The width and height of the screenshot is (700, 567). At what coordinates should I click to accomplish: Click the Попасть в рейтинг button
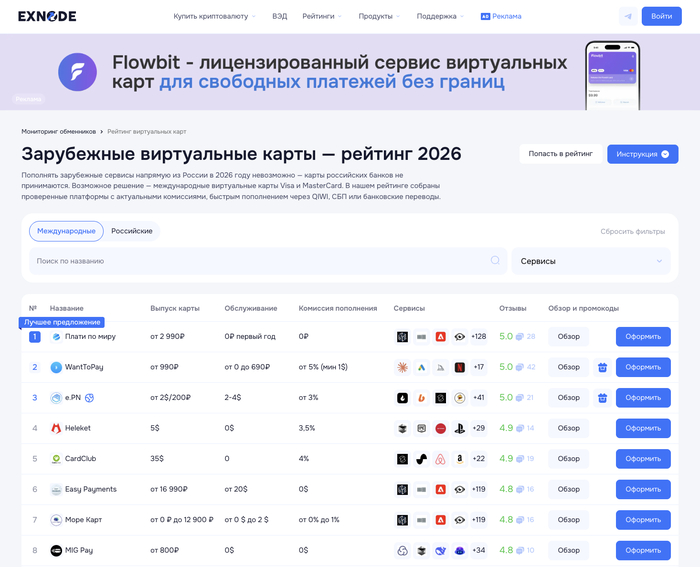click(560, 154)
